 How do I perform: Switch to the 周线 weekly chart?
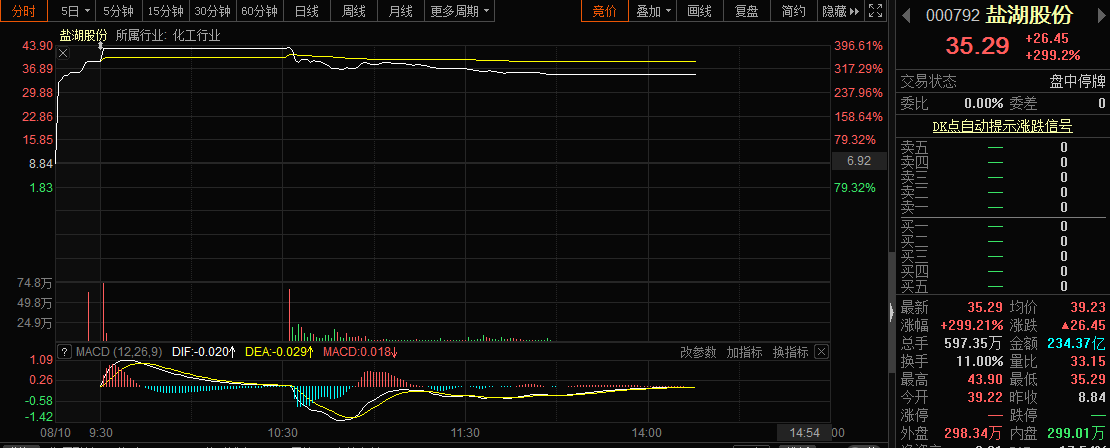coord(353,11)
